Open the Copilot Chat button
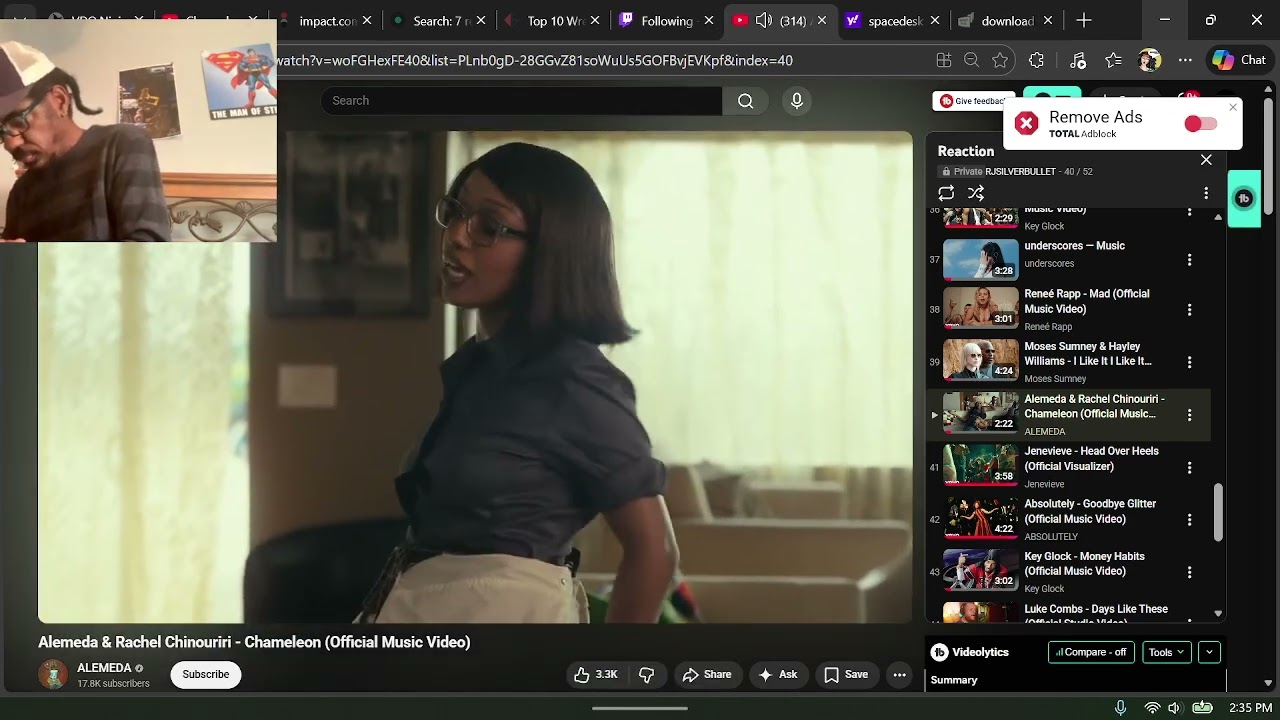The height and width of the screenshot is (720, 1280). click(x=1239, y=60)
